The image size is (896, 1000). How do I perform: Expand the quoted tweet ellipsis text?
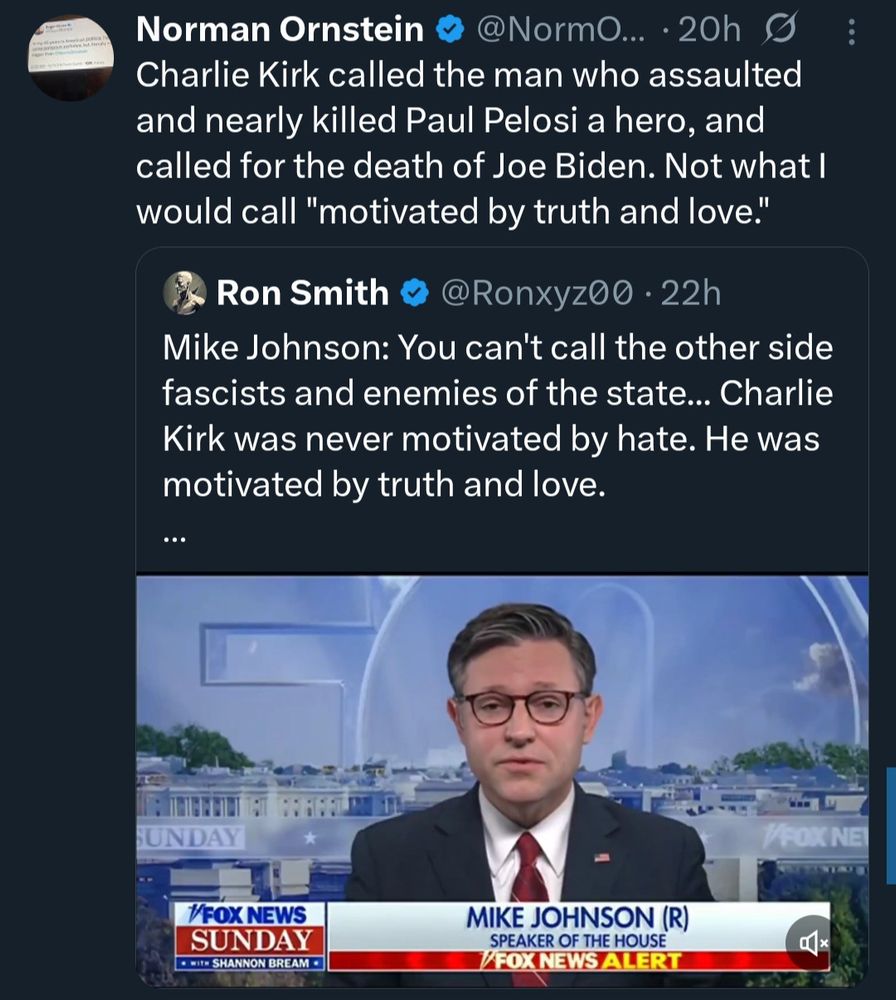tap(173, 538)
